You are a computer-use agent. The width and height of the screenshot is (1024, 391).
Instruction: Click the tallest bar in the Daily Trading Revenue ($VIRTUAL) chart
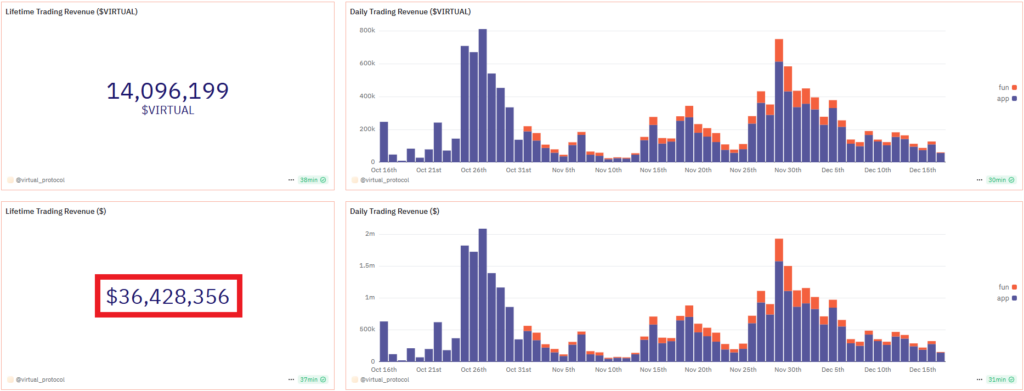[483, 95]
